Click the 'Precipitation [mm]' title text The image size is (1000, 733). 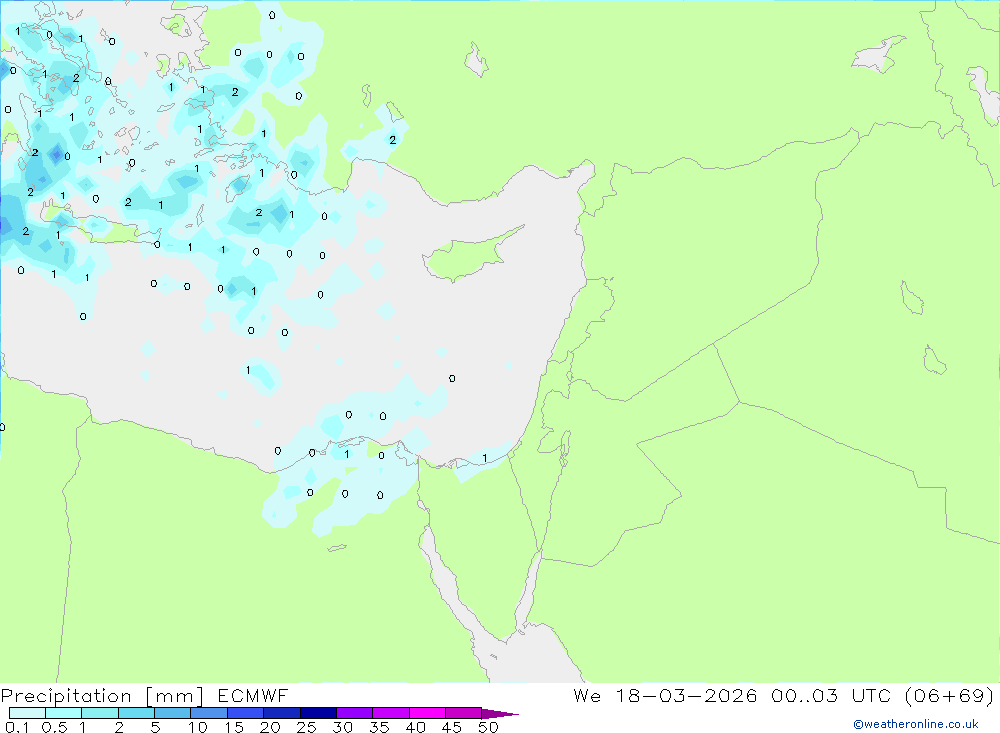(102, 696)
